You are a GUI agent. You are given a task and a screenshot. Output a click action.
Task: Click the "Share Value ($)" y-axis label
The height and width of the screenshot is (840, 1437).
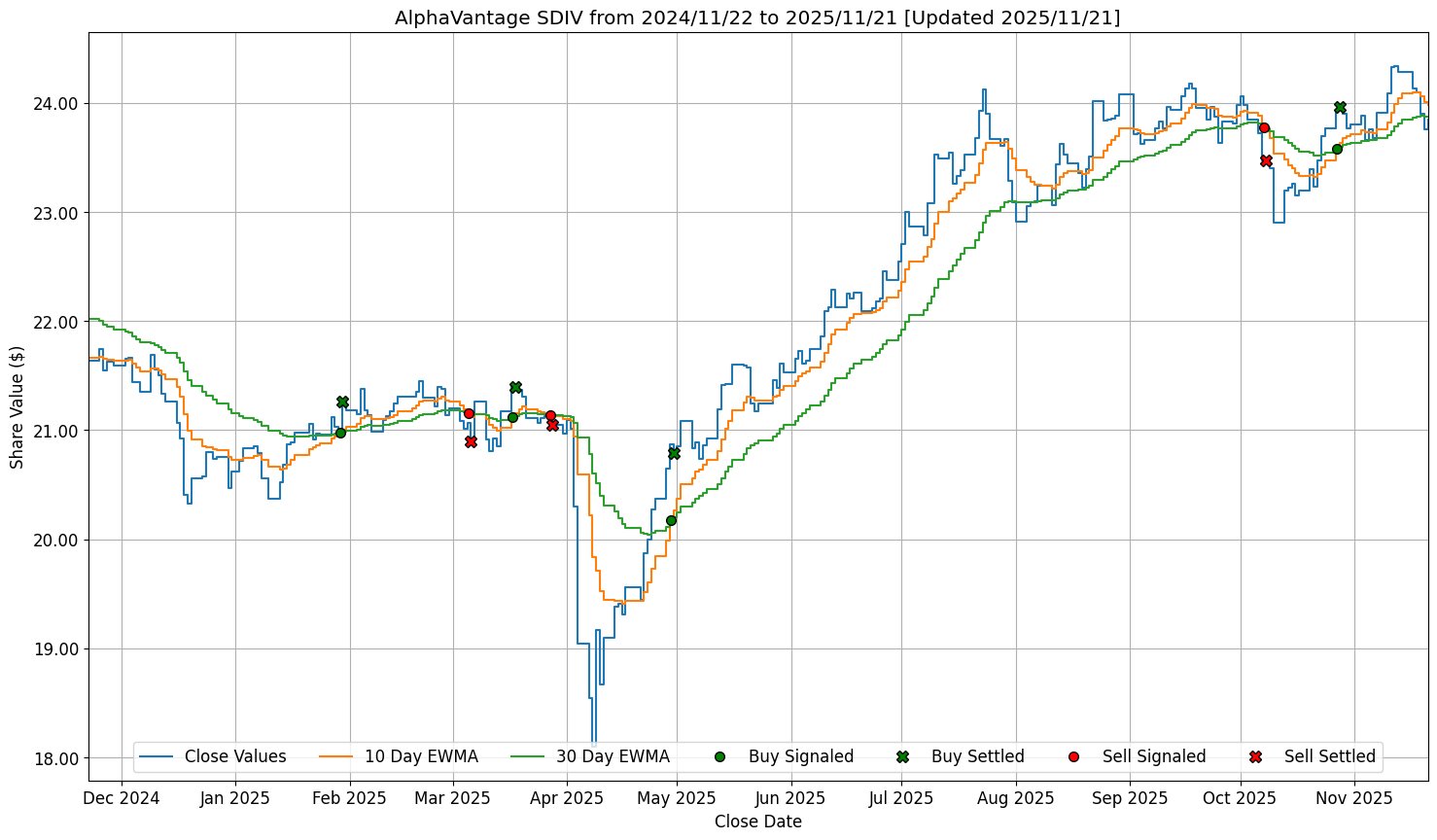[x=18, y=406]
